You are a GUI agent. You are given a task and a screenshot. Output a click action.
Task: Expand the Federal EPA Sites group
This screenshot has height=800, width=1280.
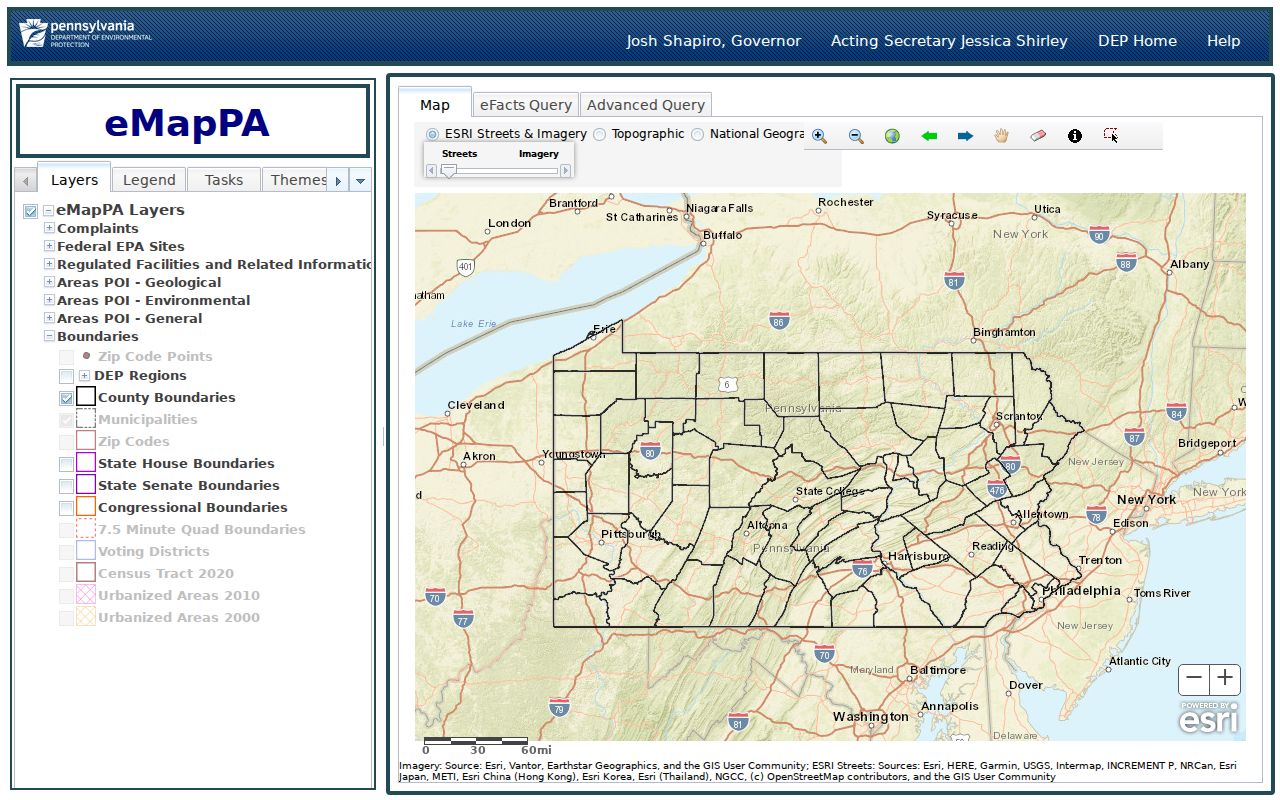pos(49,246)
